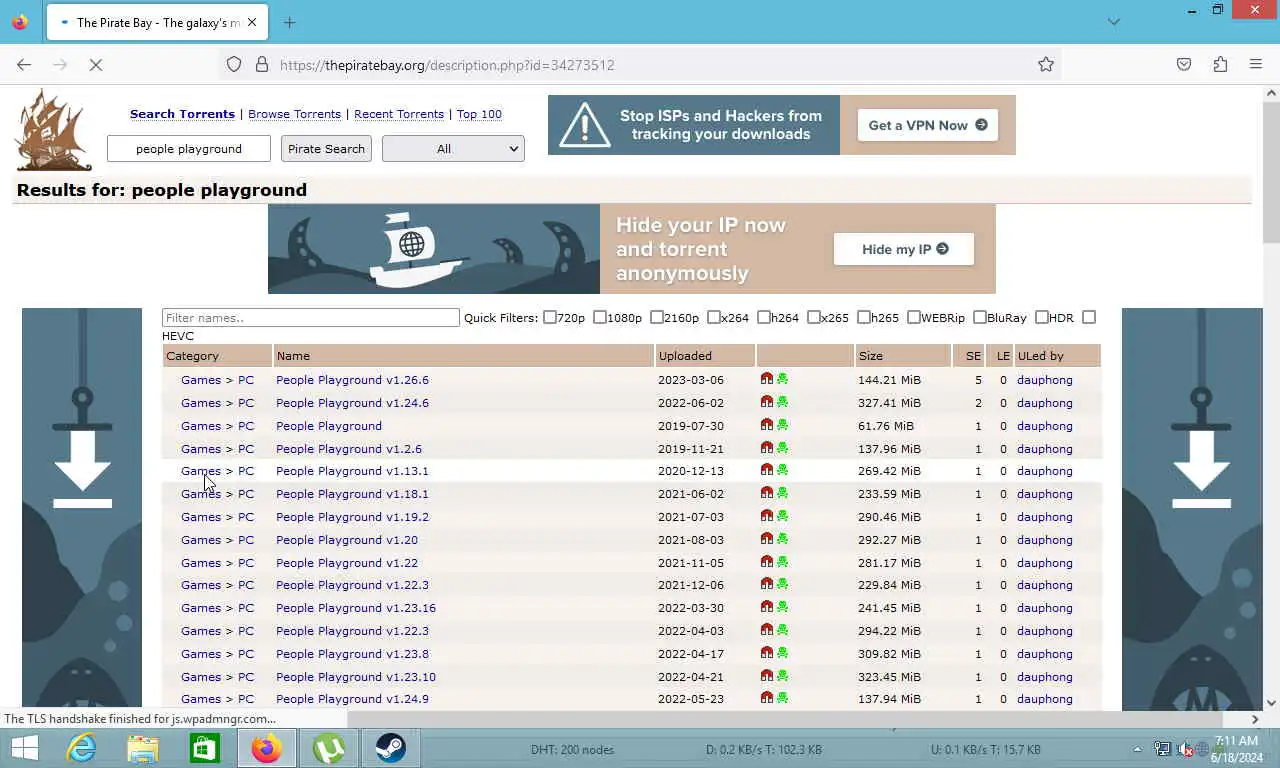
Task: Open Search Torrents link
Action: 182,114
